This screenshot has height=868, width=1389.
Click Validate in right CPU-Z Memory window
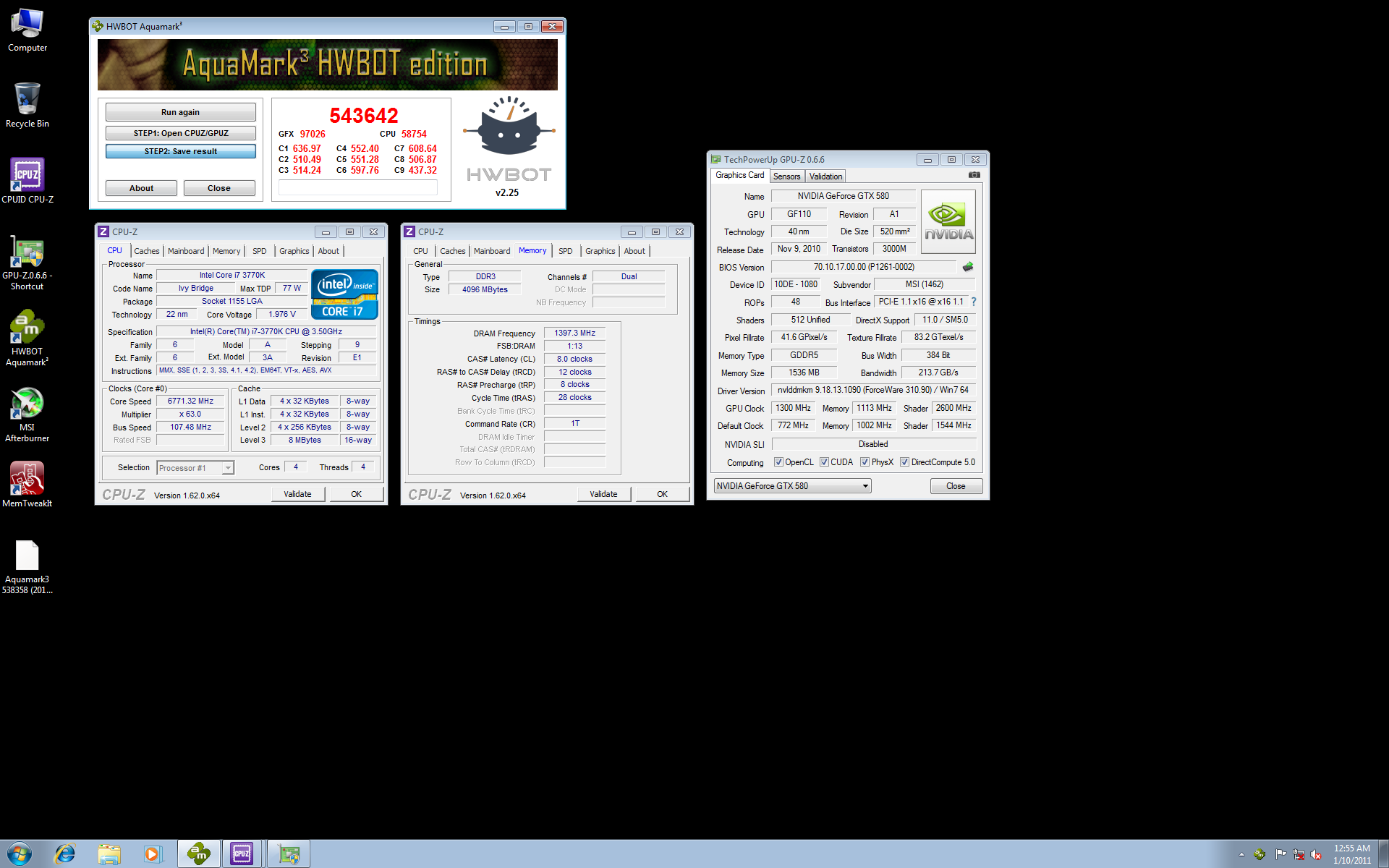pos(603,494)
